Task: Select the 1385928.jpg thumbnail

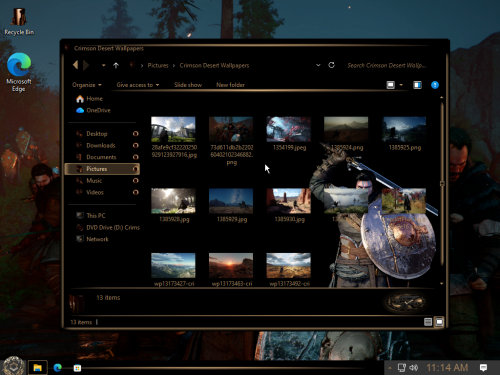Action: 173,201
